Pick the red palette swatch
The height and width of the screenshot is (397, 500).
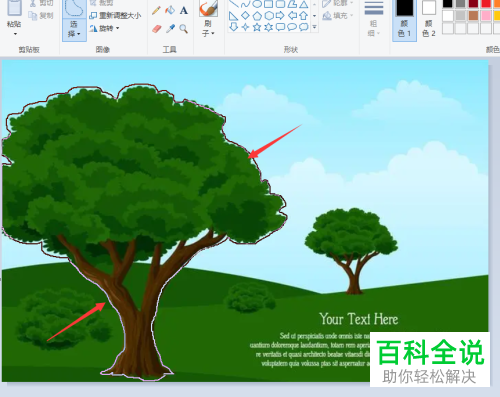pos(486,3)
